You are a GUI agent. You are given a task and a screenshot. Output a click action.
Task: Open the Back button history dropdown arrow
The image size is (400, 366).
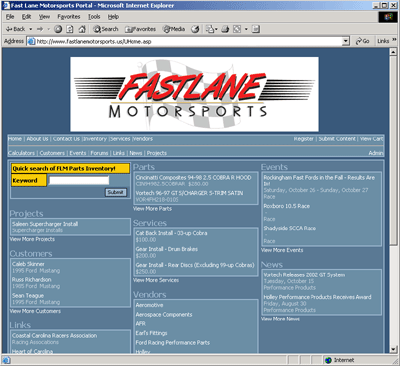[31, 29]
